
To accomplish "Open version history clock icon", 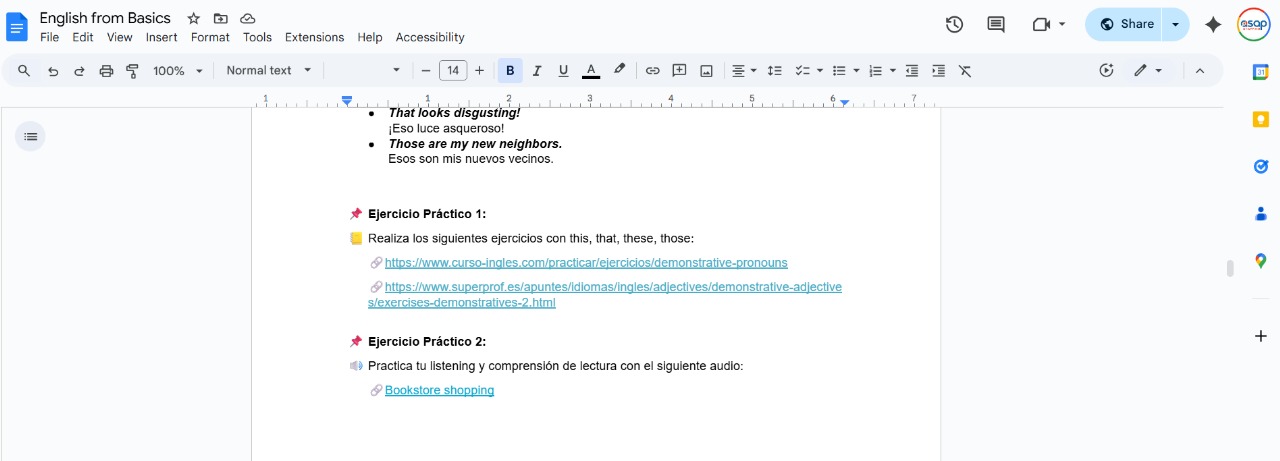I will pyautogui.click(x=954, y=24).
